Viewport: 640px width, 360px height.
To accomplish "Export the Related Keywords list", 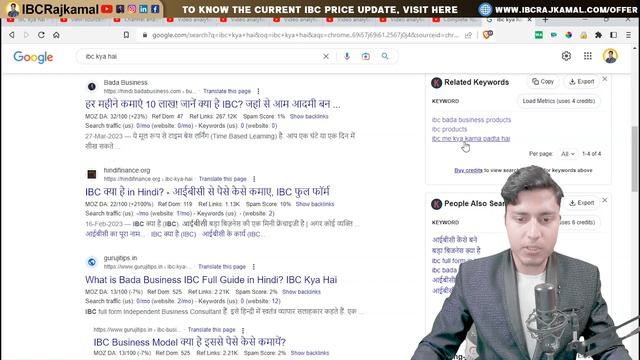I will [x=582, y=82].
